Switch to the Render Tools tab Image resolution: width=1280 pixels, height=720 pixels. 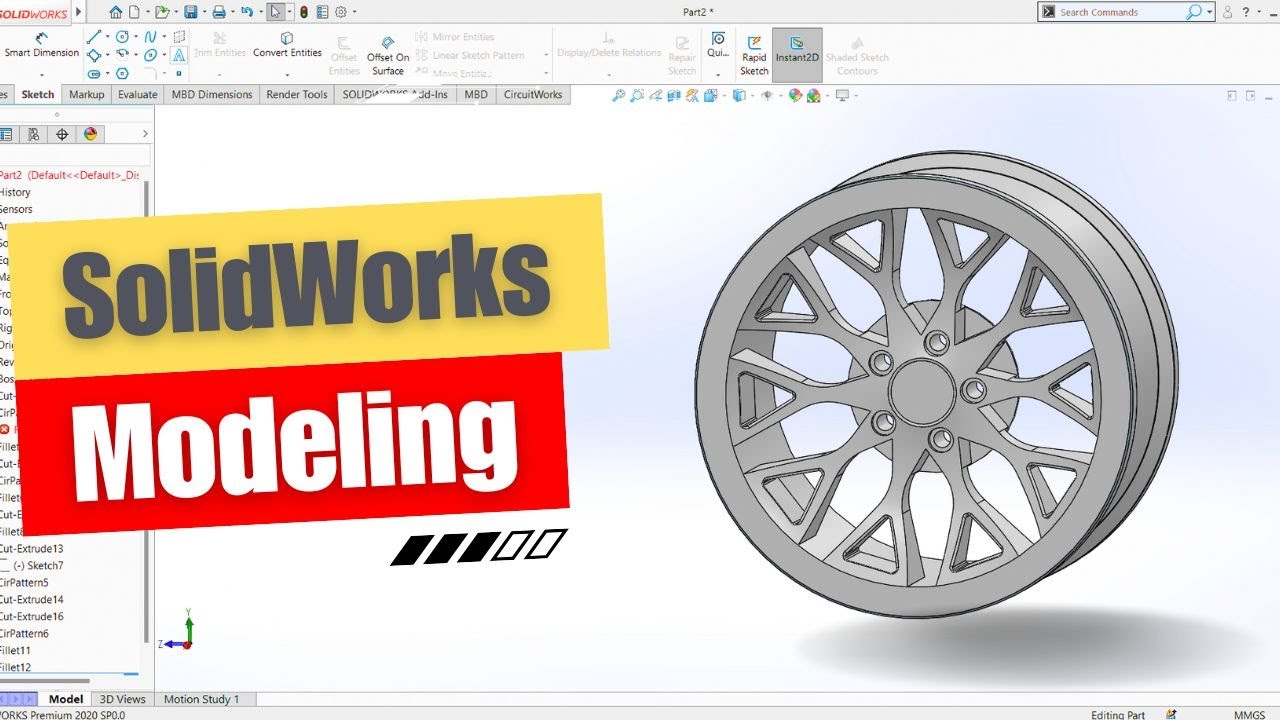297,95
